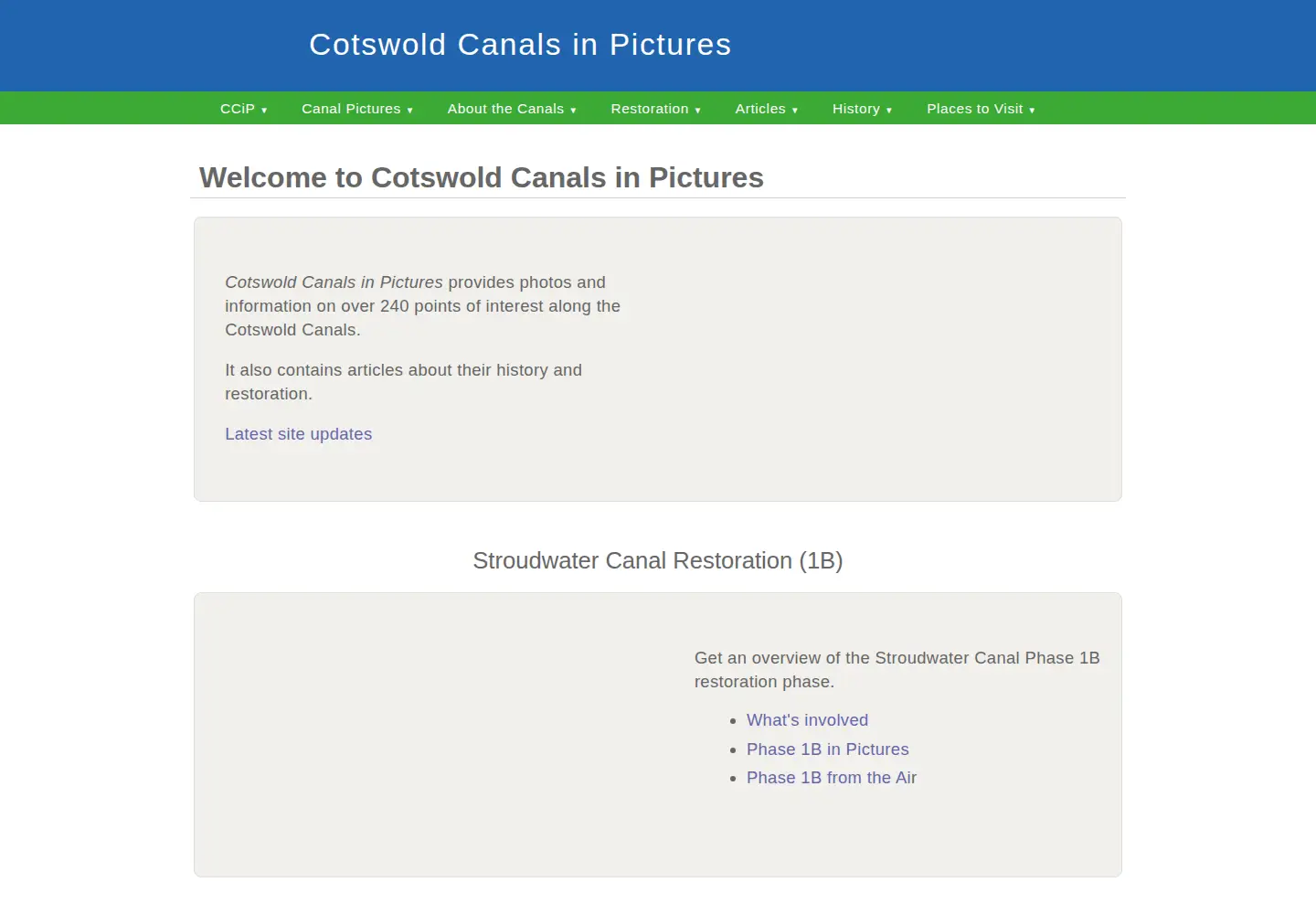The width and height of the screenshot is (1316, 914).
Task: Expand the Canal Pictures menu
Action: click(357, 109)
